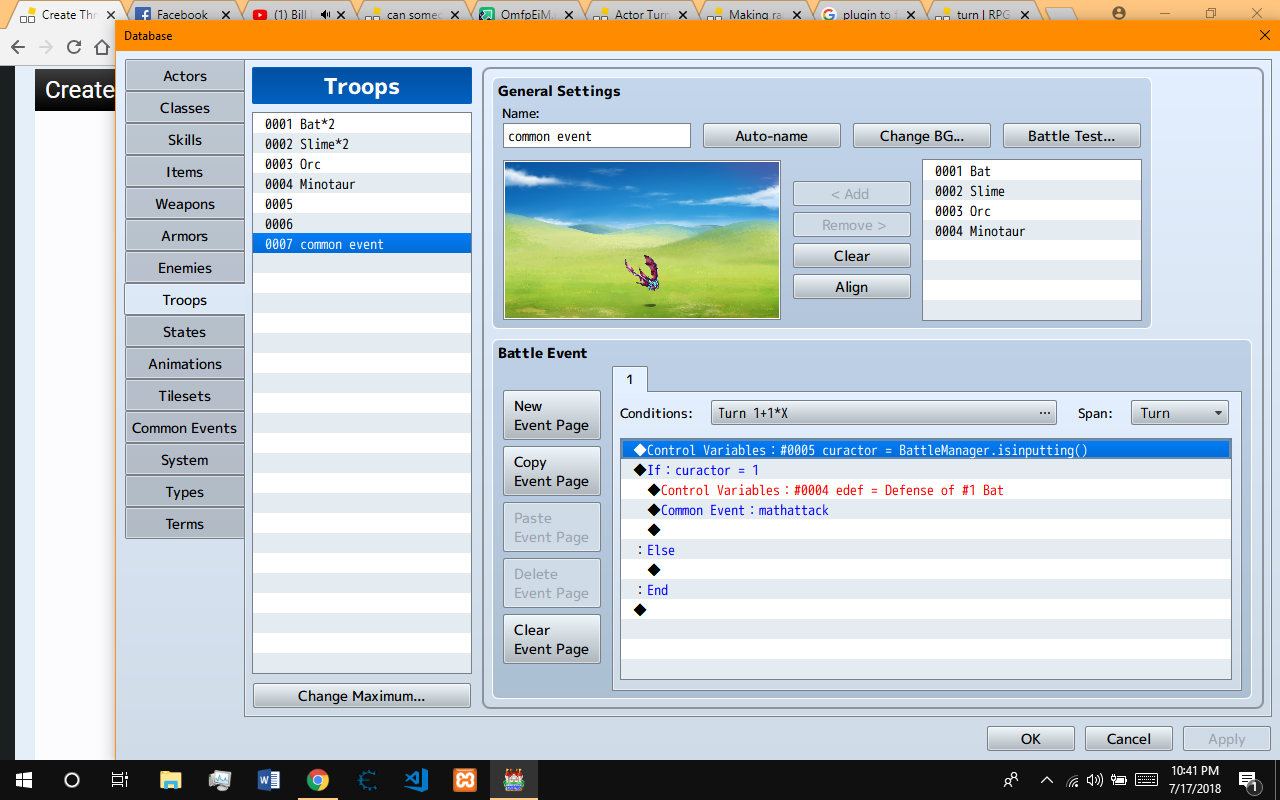The image size is (1280, 800).
Task: Open Conditions ellipsis for Turn 1+1*X
Action: [1045, 413]
